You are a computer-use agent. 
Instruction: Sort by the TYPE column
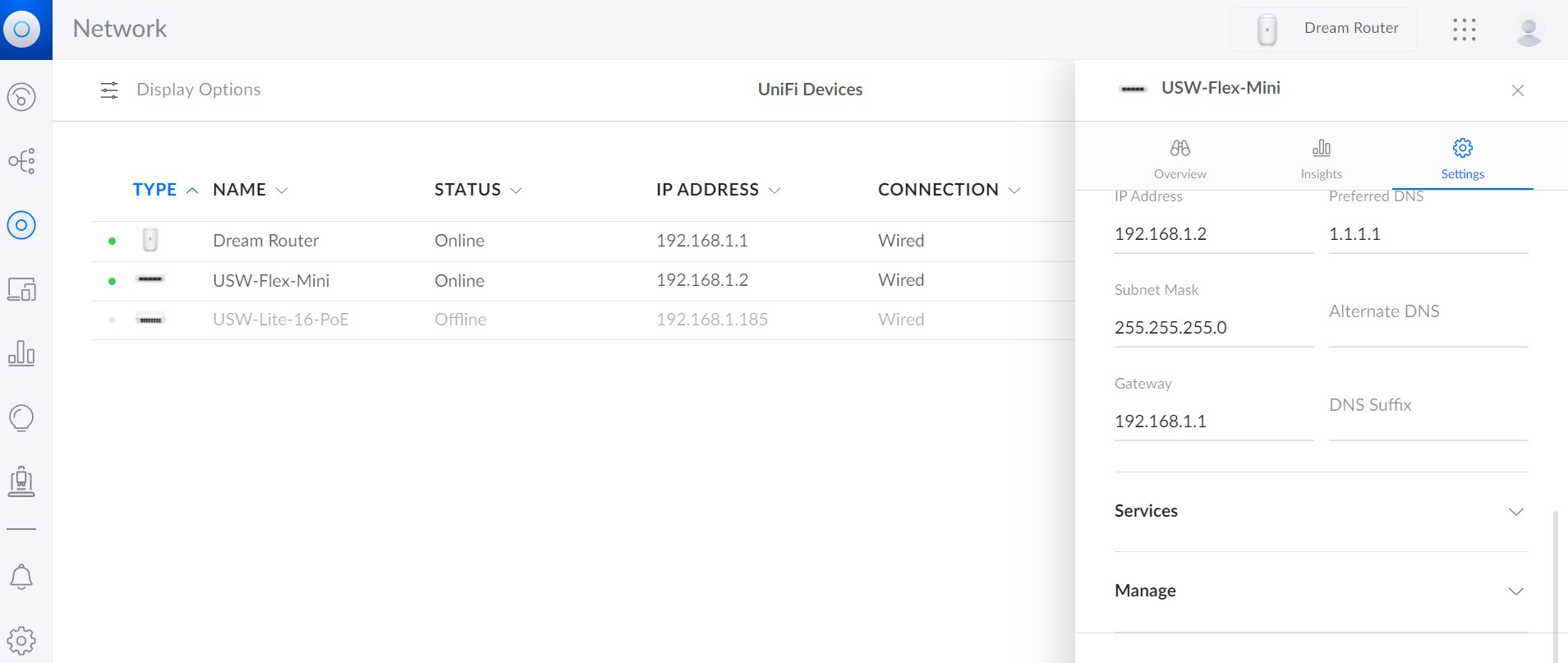(x=165, y=190)
